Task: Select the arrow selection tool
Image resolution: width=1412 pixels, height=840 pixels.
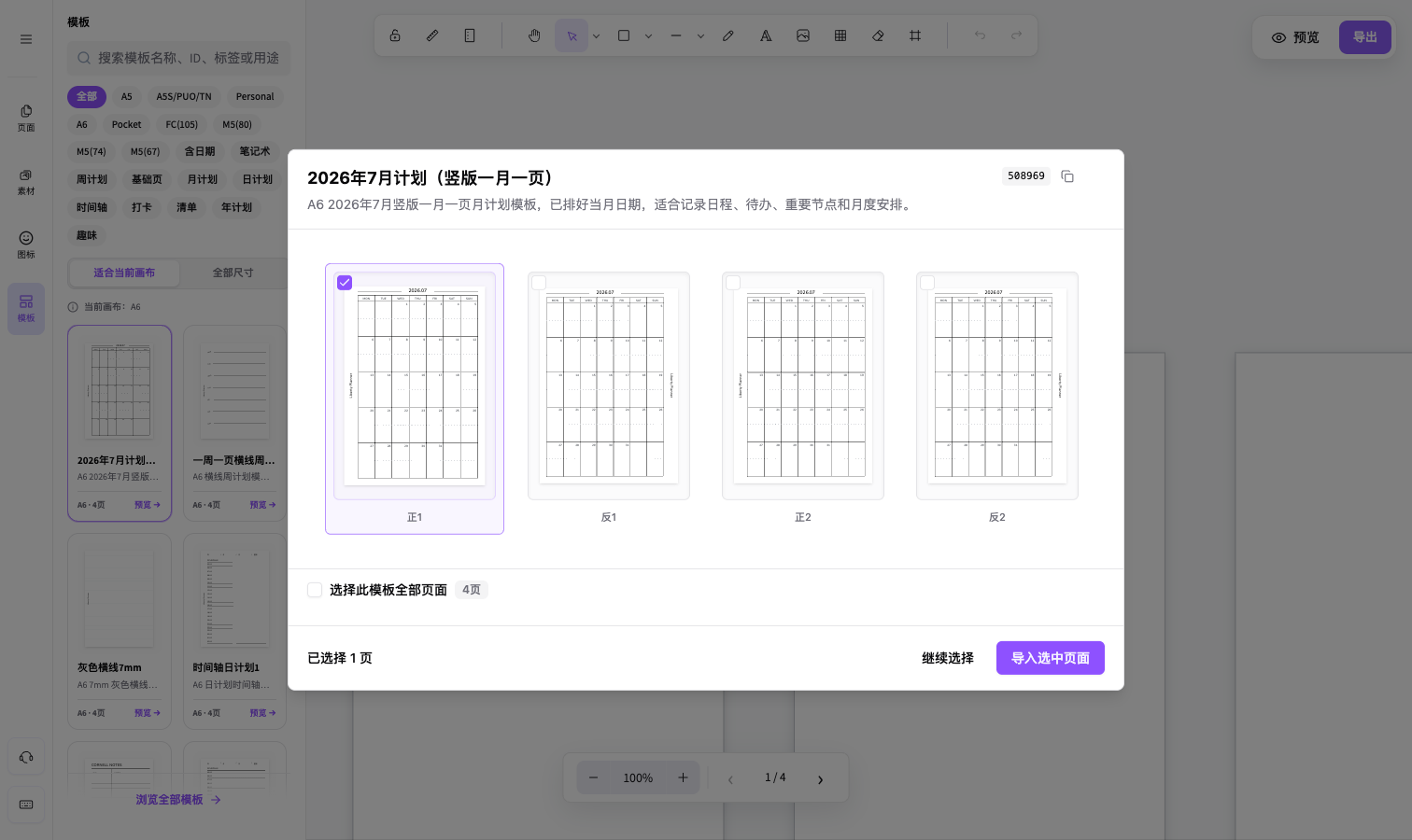Action: point(572,35)
